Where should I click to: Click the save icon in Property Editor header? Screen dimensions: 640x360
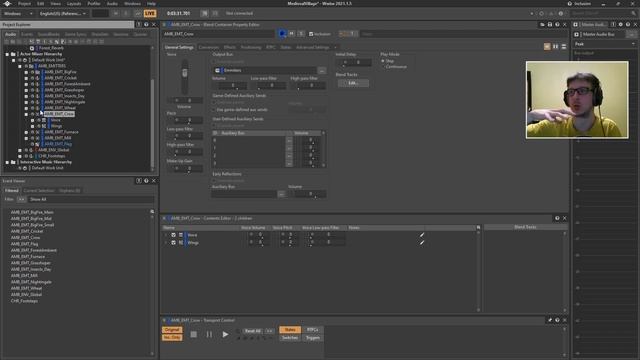(550, 24)
